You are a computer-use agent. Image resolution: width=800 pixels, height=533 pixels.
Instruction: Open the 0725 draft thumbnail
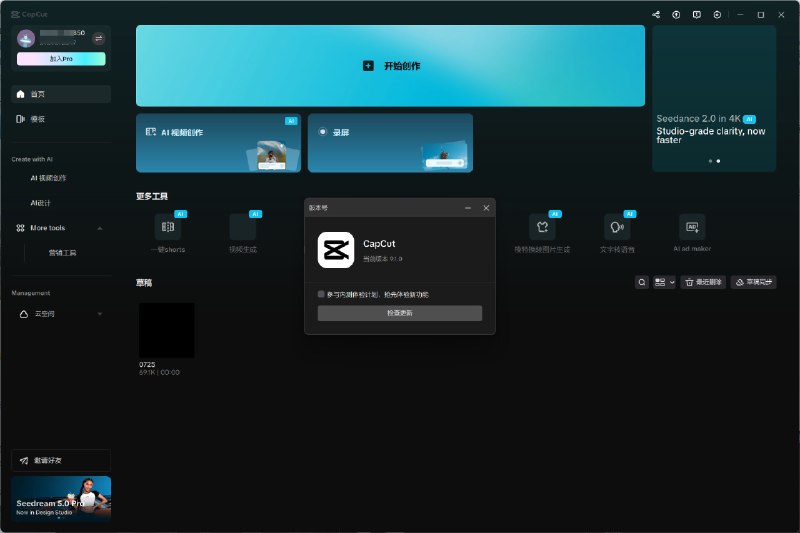pyautogui.click(x=167, y=331)
